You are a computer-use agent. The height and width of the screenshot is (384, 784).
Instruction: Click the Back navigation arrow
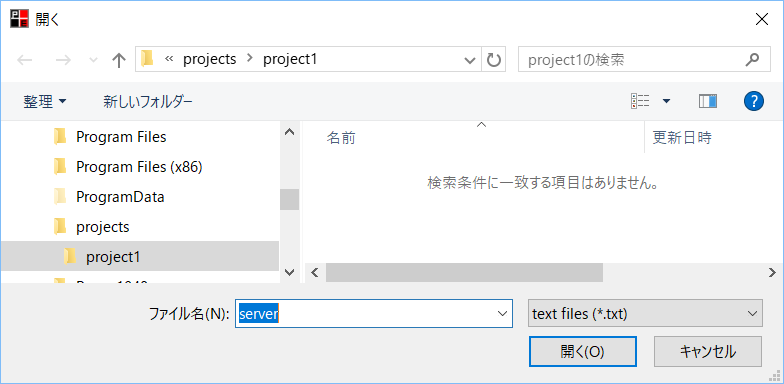point(25,60)
